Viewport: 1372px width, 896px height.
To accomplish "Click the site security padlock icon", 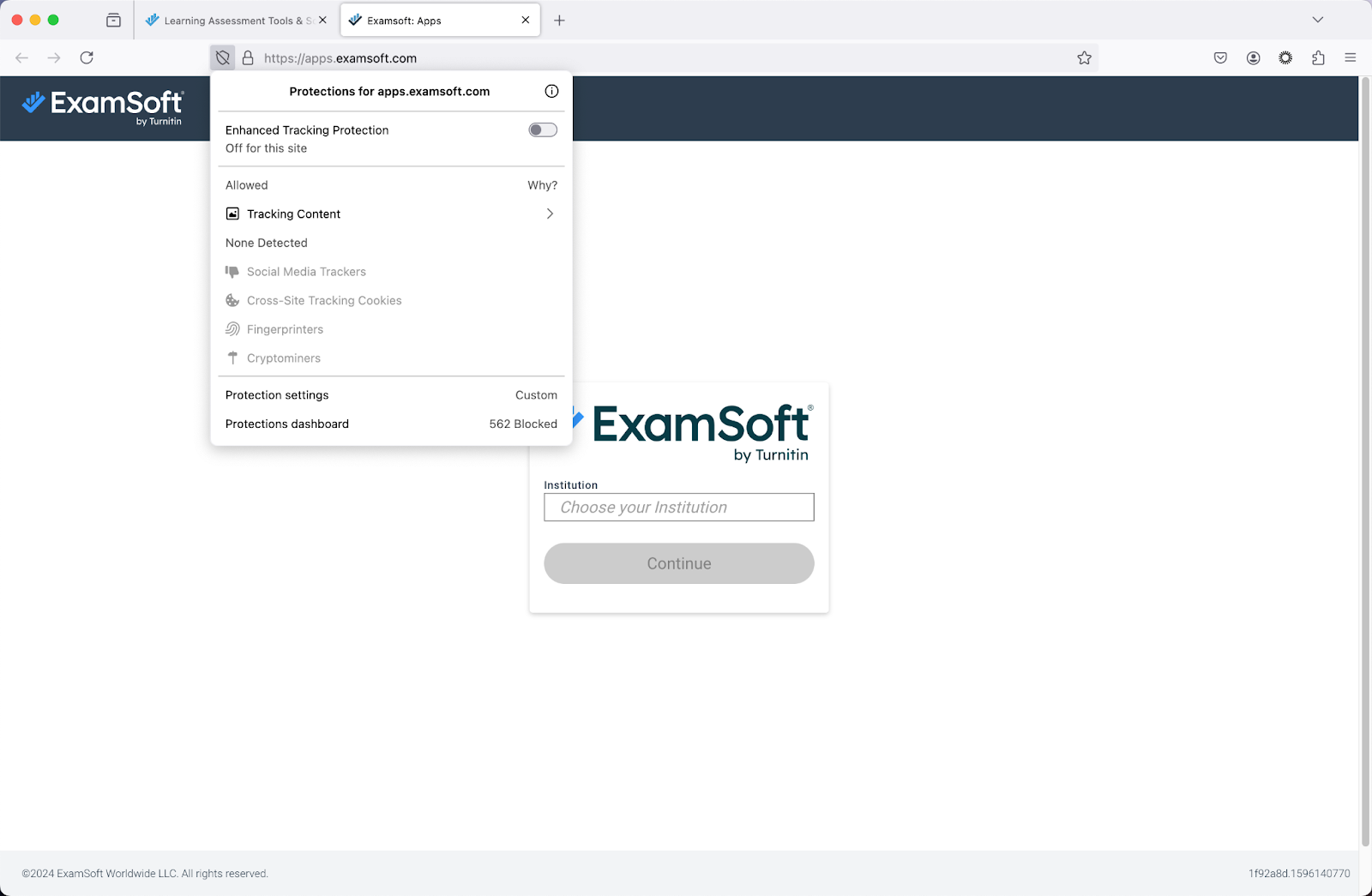I will (248, 58).
